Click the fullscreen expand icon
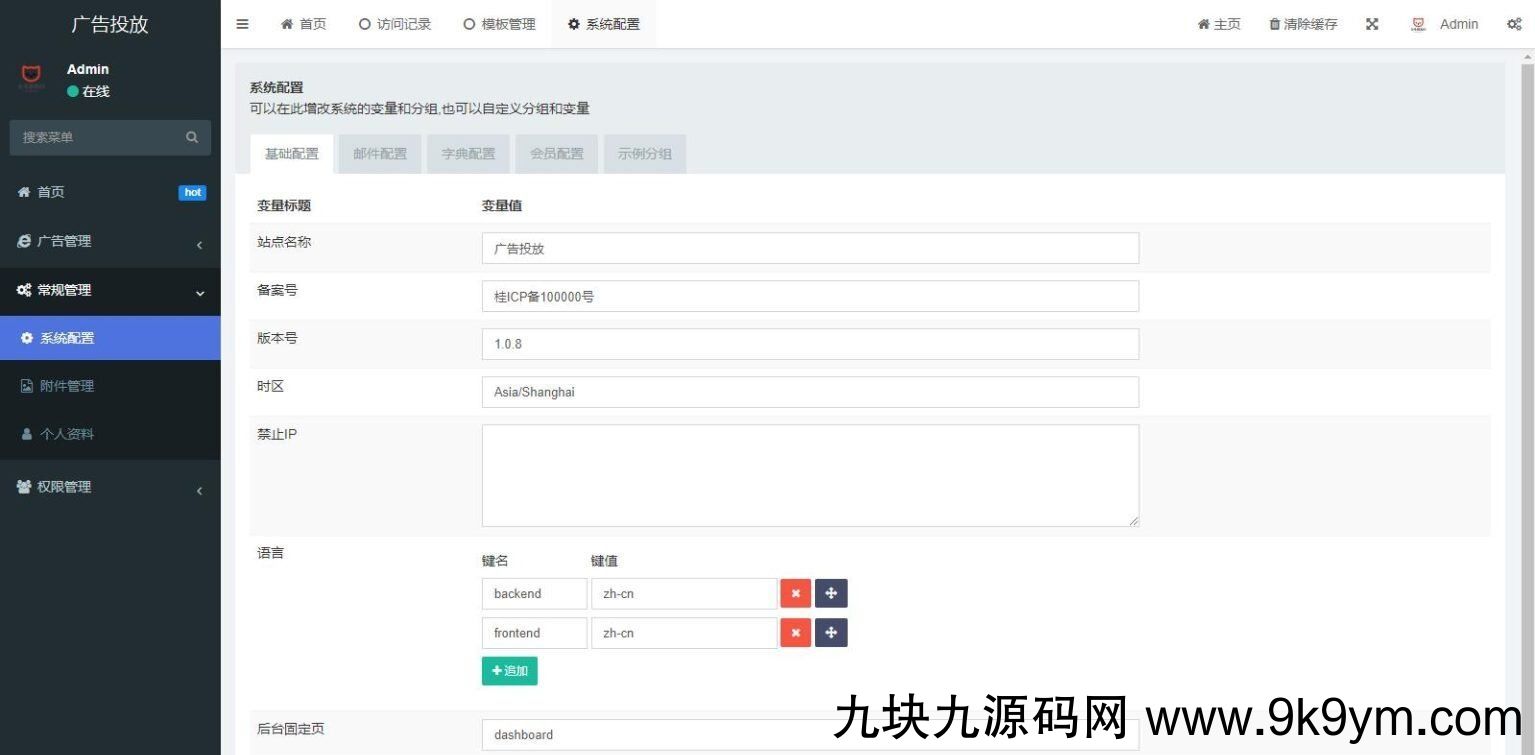The width and height of the screenshot is (1535, 755). coord(1372,24)
